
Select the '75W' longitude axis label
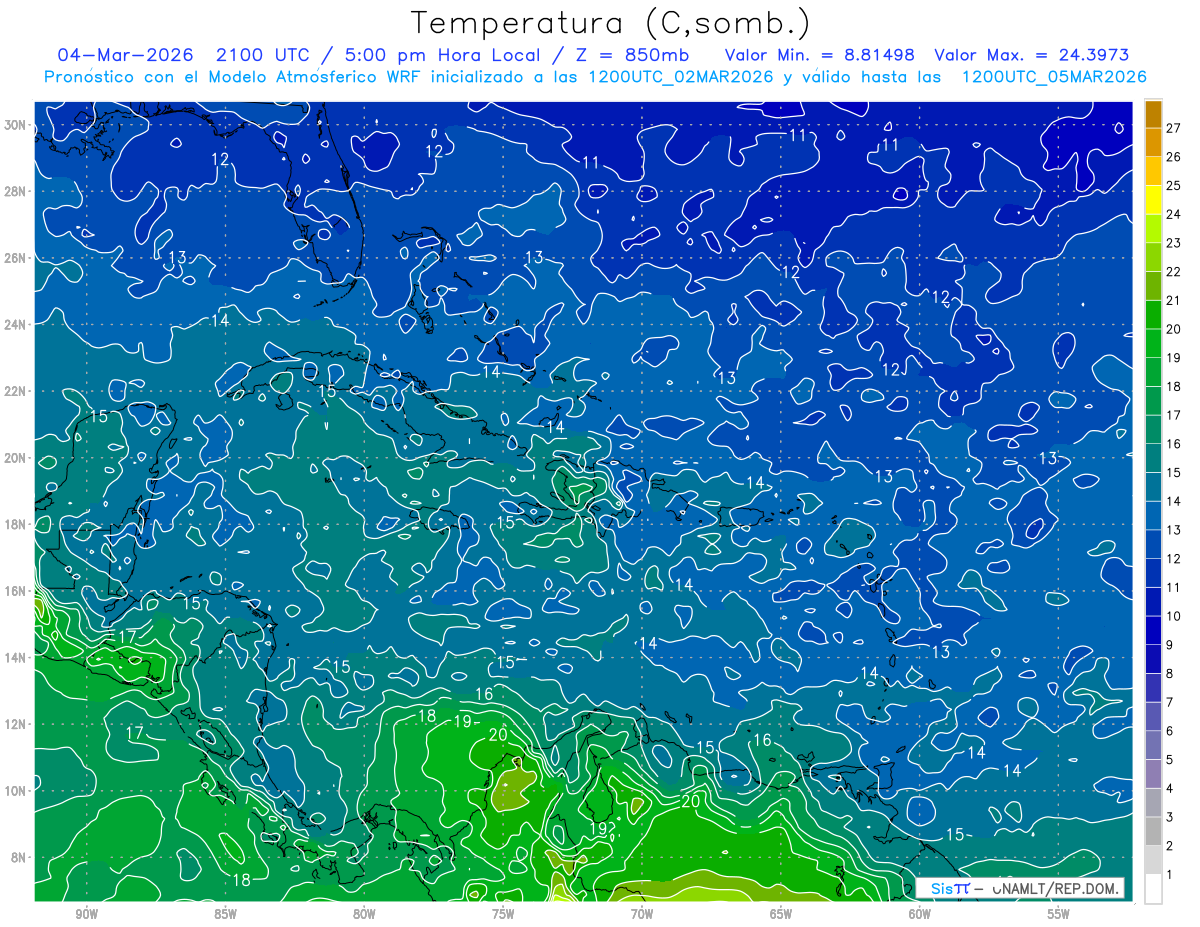click(503, 914)
